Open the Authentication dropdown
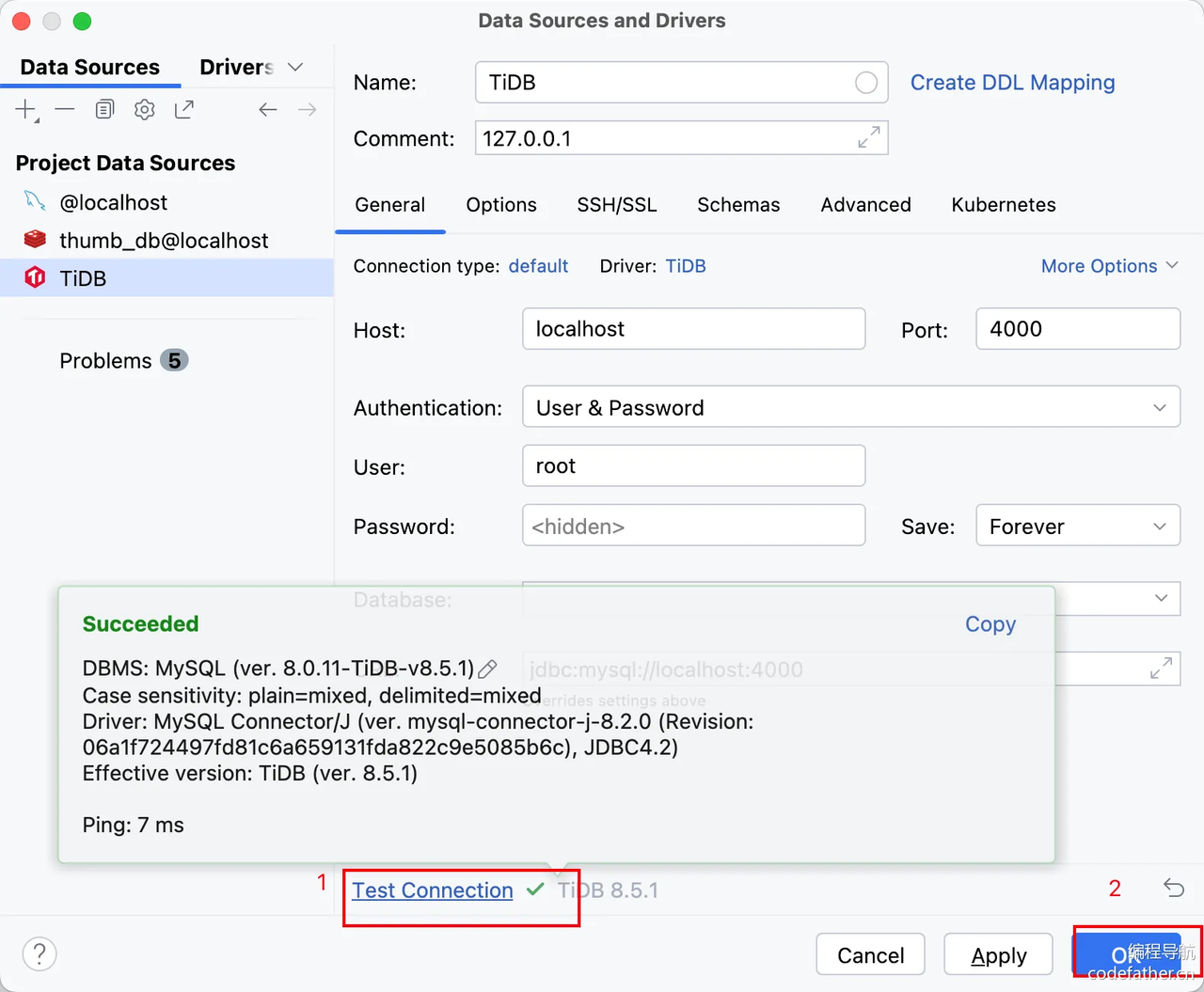Image resolution: width=1204 pixels, height=992 pixels. (x=851, y=406)
